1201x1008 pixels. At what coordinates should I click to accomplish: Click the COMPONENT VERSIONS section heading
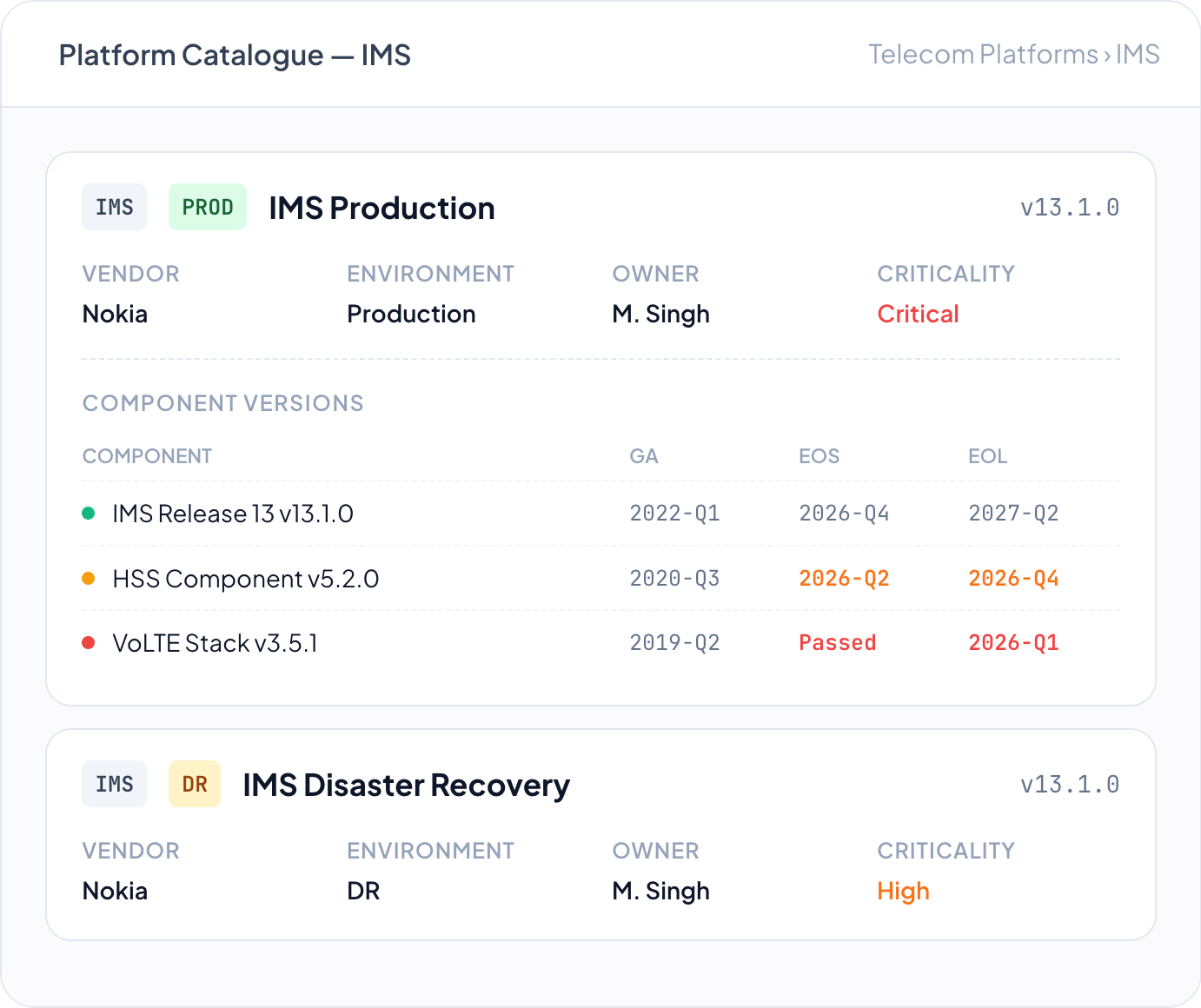coord(222,403)
